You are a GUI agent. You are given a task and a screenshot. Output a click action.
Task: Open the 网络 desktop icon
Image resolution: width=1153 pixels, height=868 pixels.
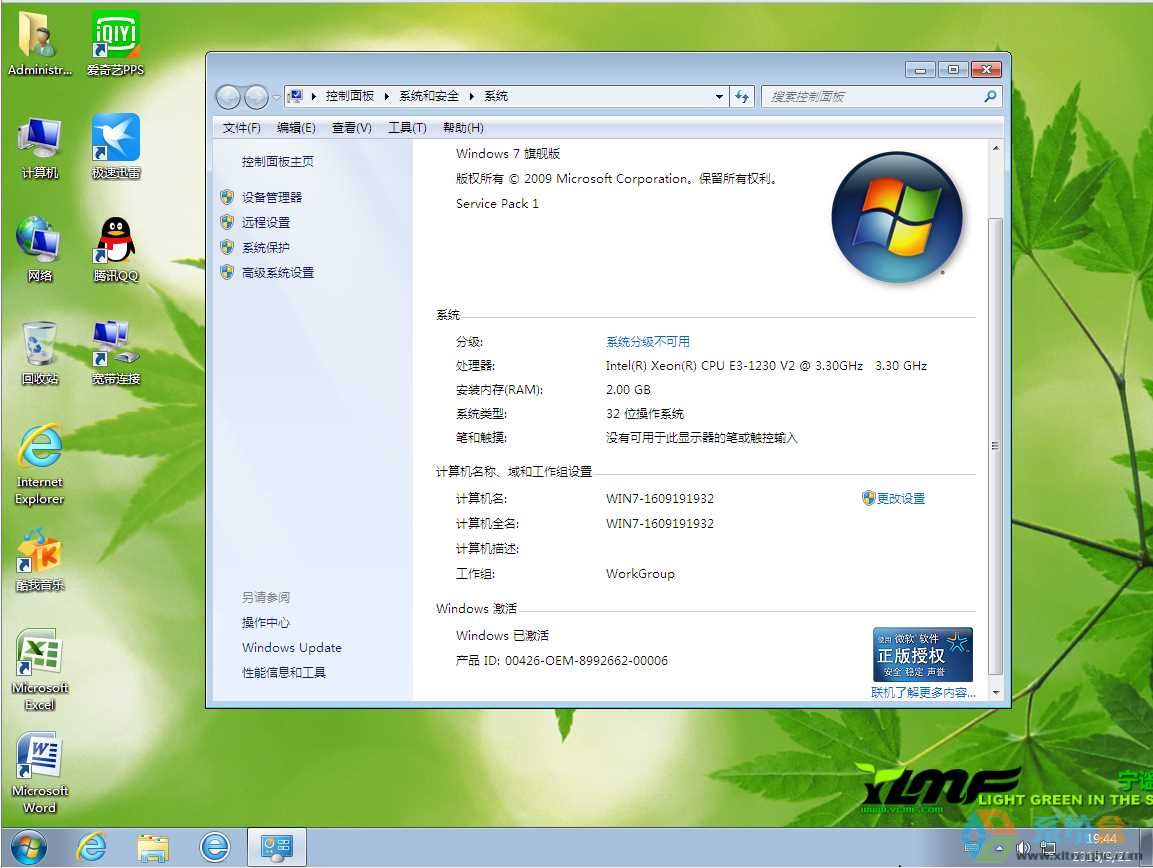pos(40,250)
